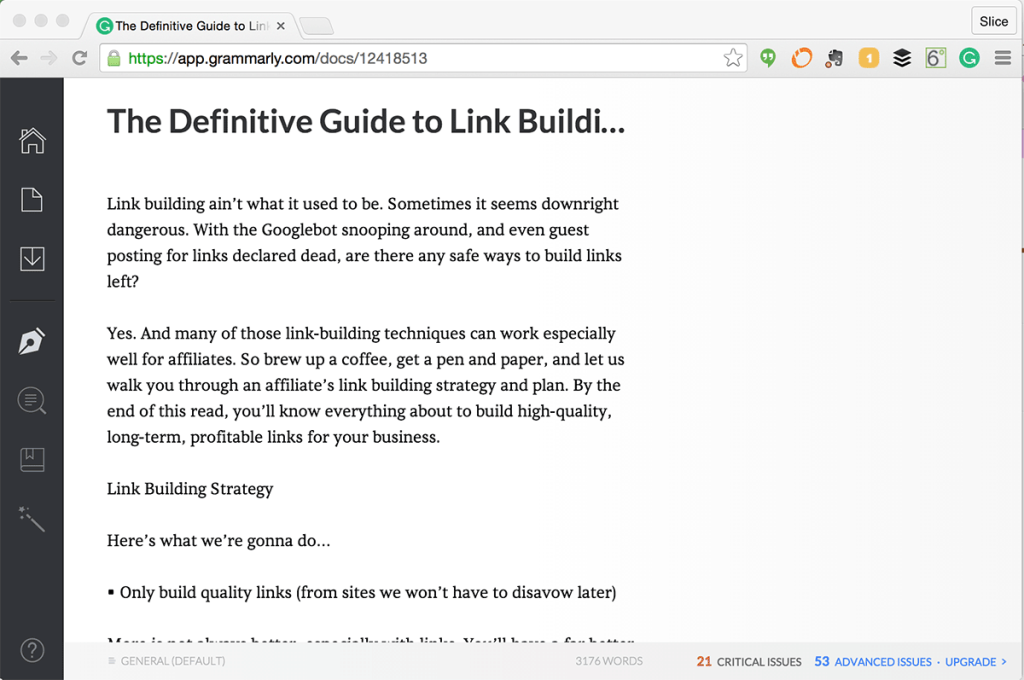Click the green Hangouts quote extension icon
This screenshot has width=1024, height=680.
coord(769,58)
